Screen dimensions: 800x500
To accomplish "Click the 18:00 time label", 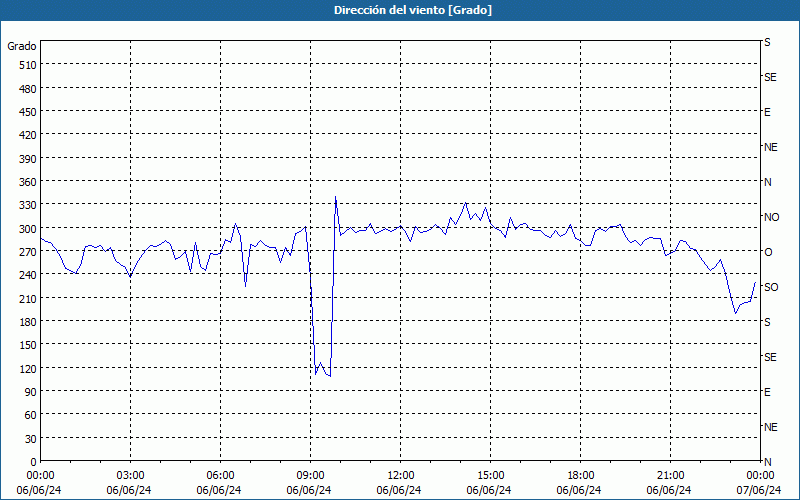I will (581, 476).
